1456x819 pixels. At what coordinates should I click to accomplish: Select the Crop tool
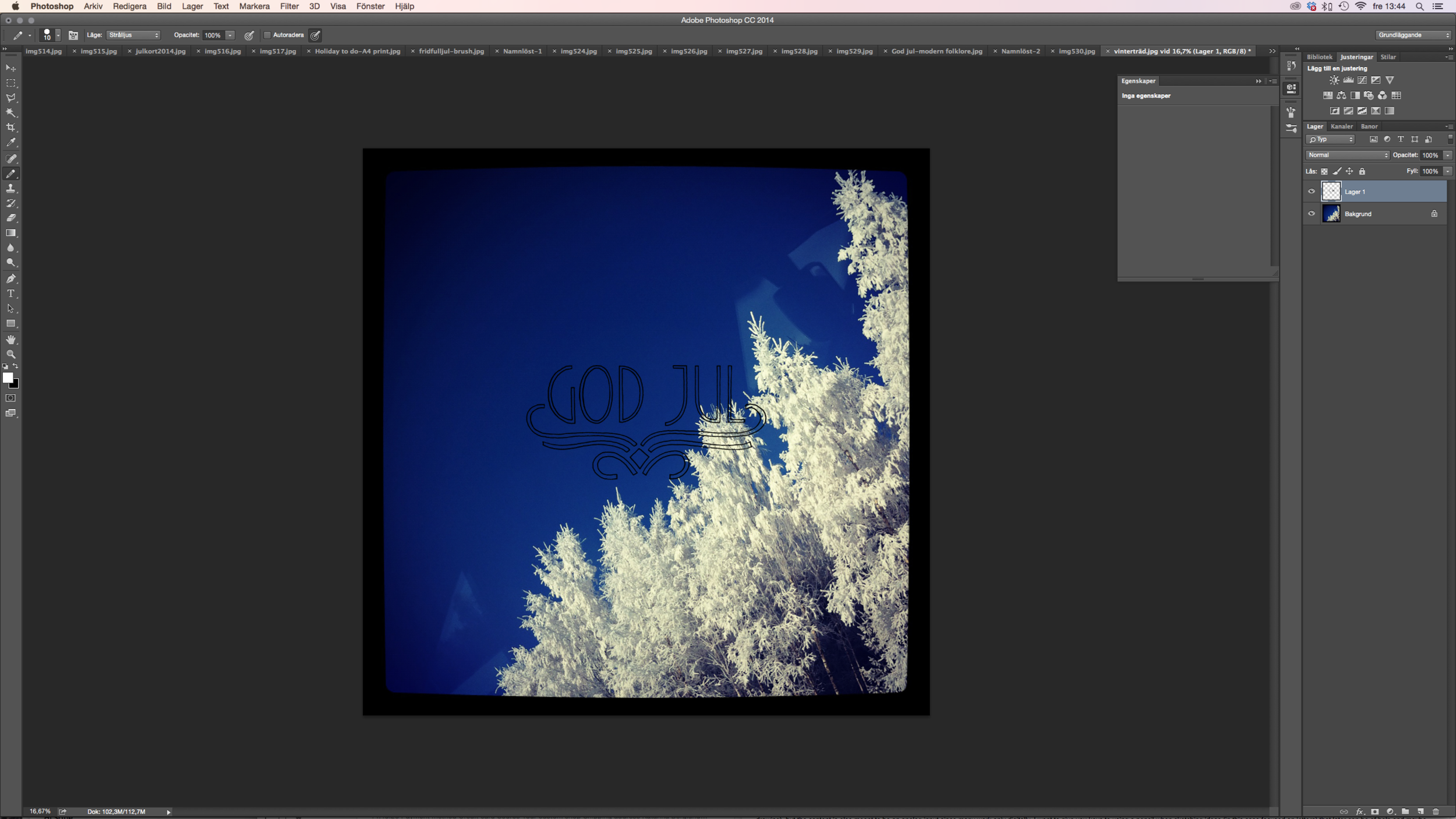point(10,128)
